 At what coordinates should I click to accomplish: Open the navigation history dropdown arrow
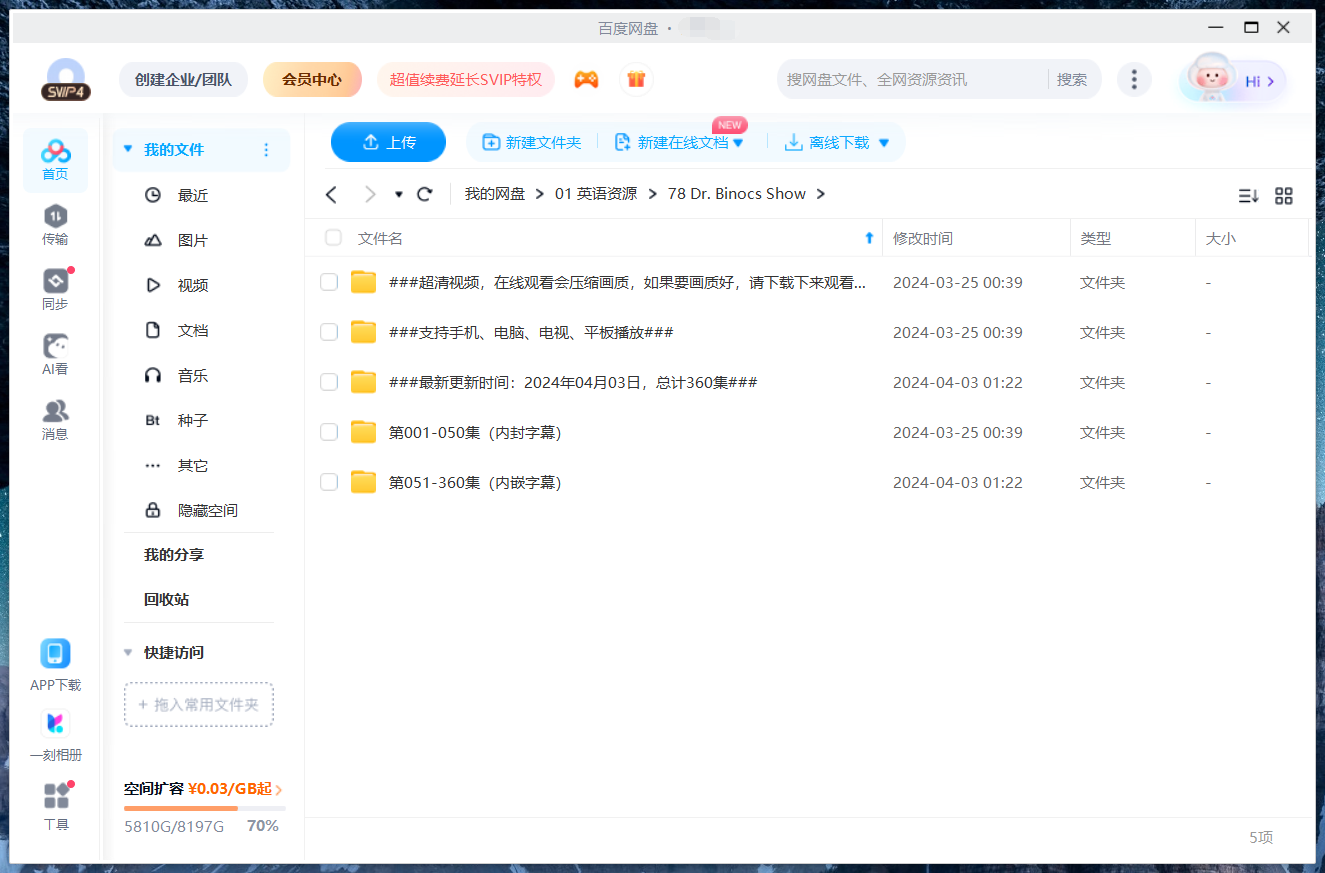[399, 194]
